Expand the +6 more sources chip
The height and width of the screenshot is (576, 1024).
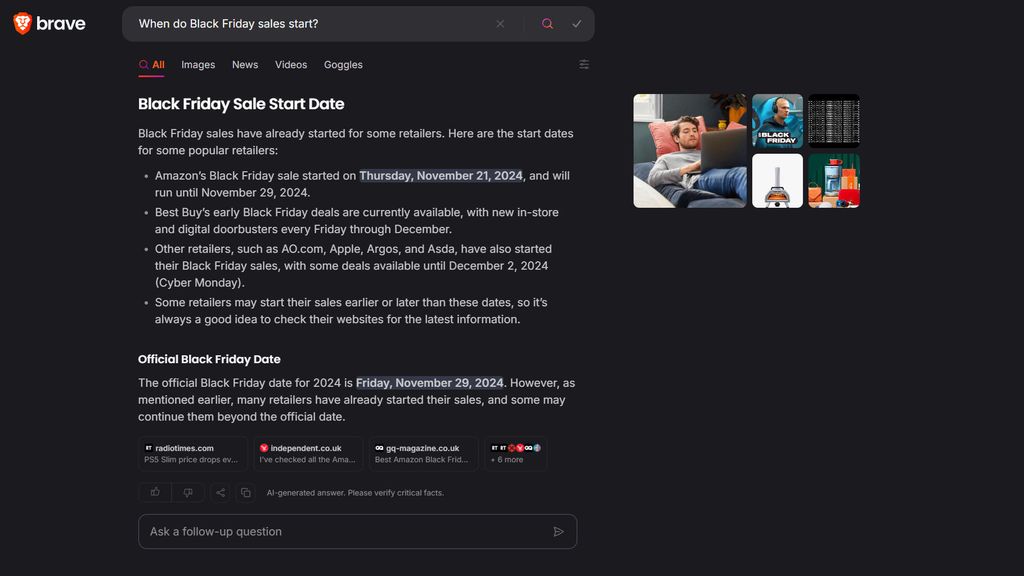(x=515, y=453)
